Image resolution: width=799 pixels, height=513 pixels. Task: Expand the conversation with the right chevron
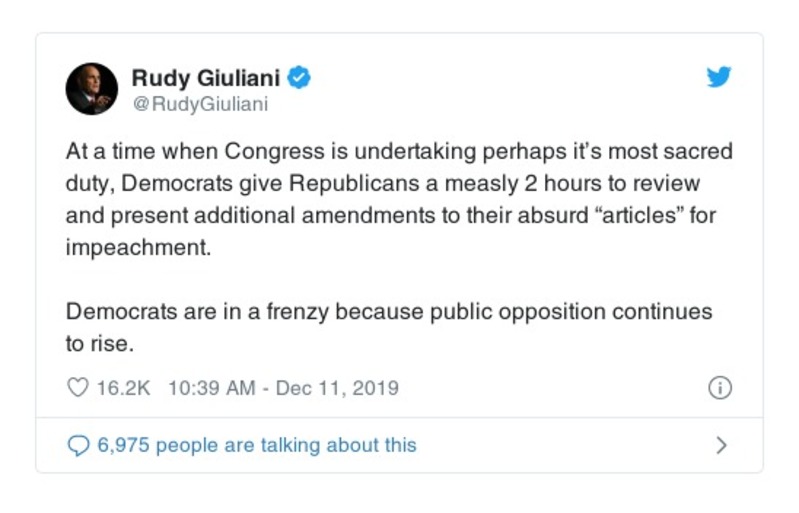coord(721,445)
